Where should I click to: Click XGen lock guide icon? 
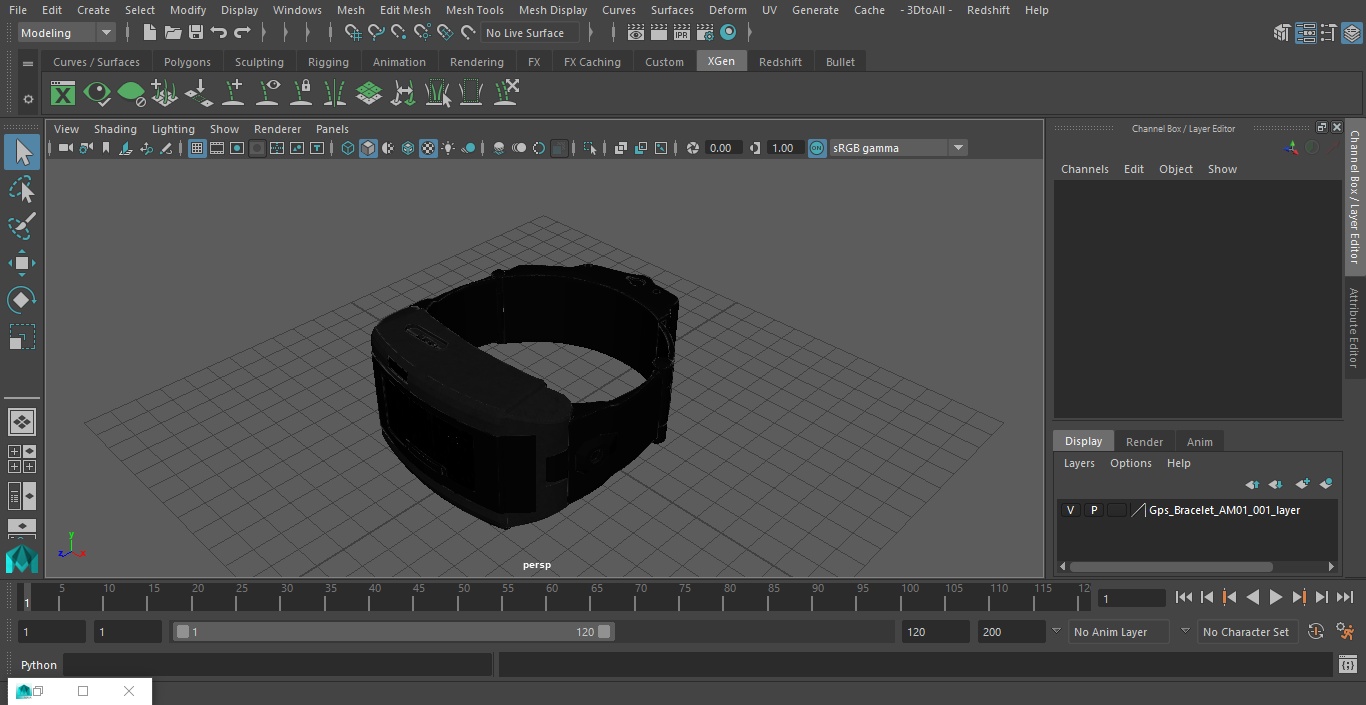301,94
